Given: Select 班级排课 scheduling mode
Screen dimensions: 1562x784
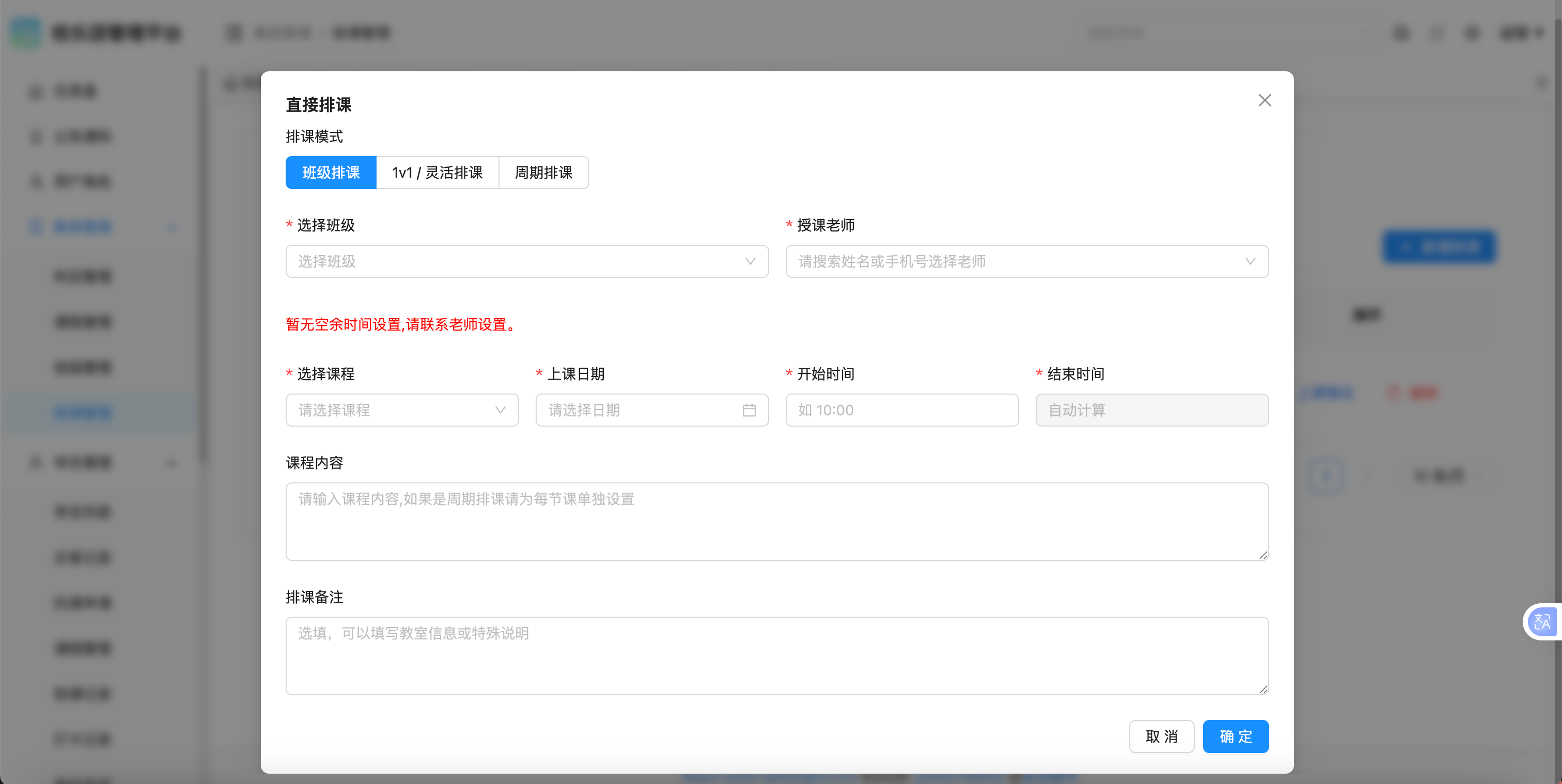Looking at the screenshot, I should (331, 173).
